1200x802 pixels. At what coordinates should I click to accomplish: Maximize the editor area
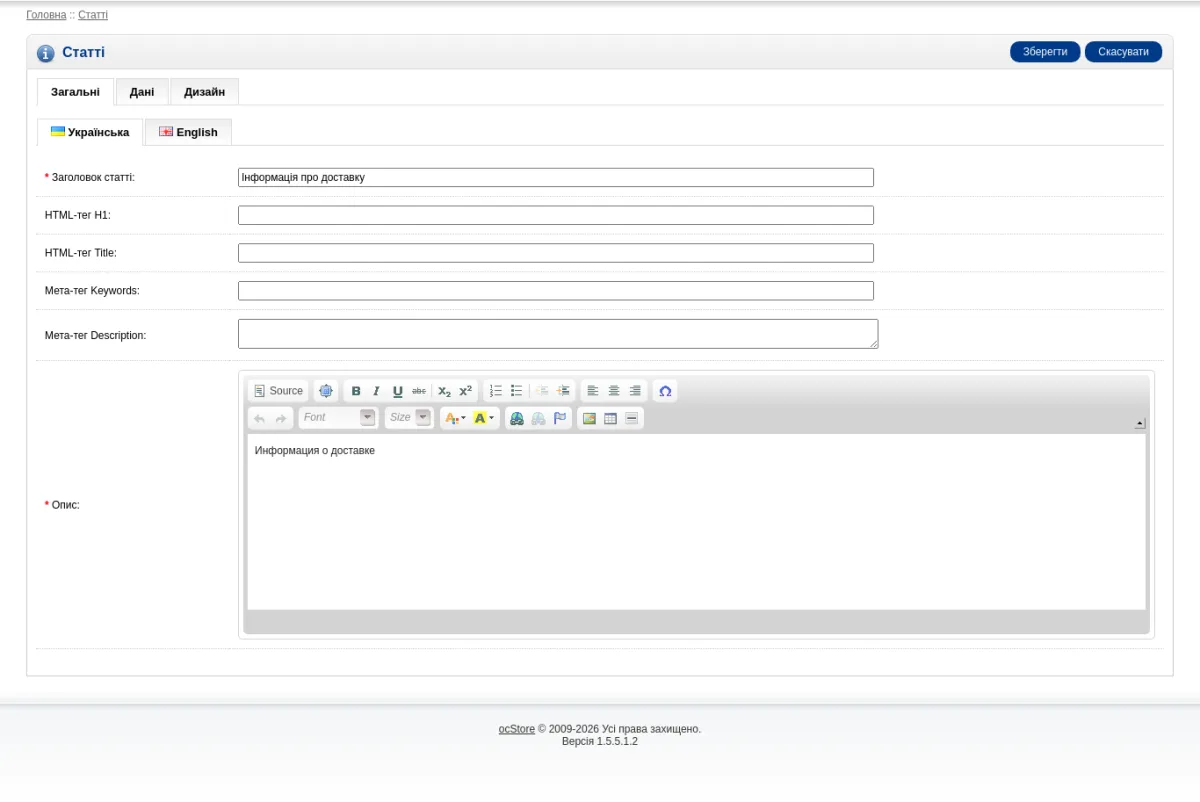tap(326, 391)
